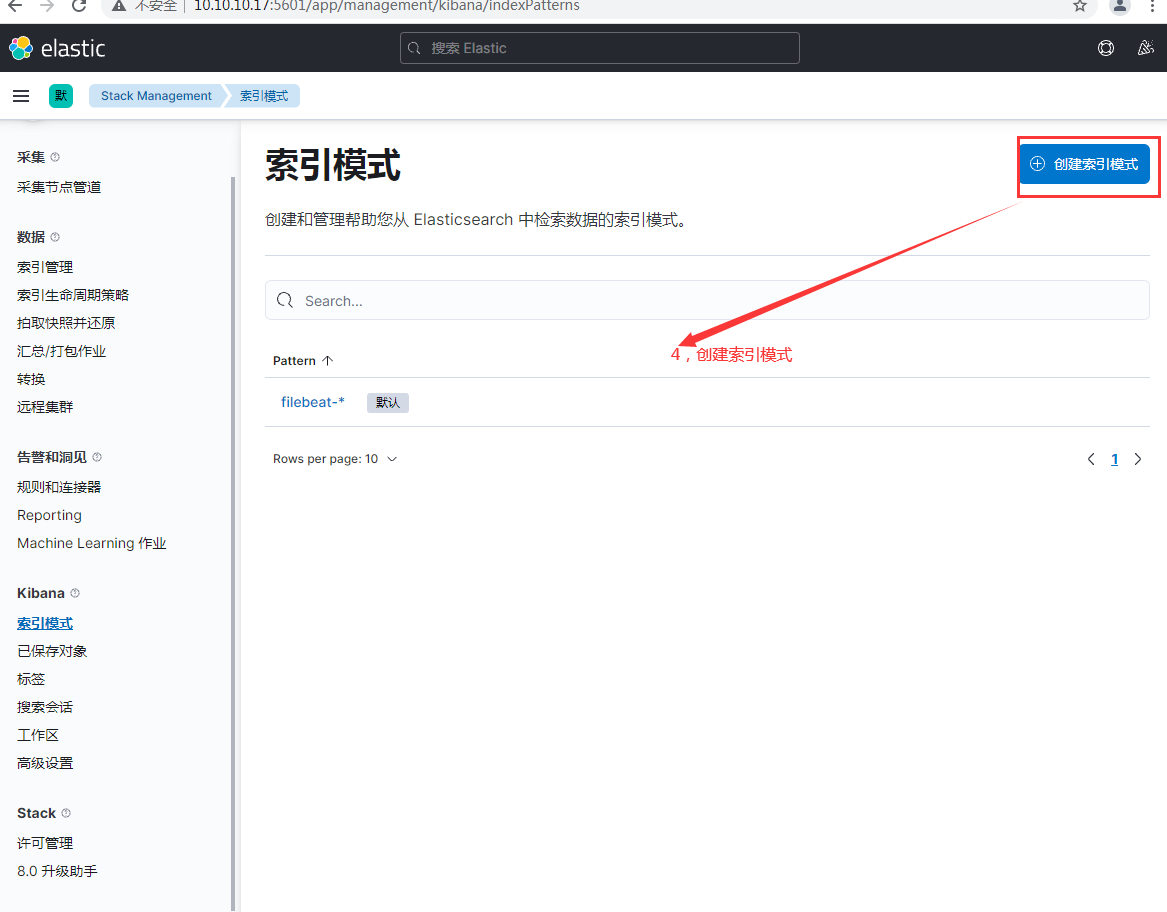Reload the page with browser refresh icon
This screenshot has height=912, width=1167.
tap(79, 6)
